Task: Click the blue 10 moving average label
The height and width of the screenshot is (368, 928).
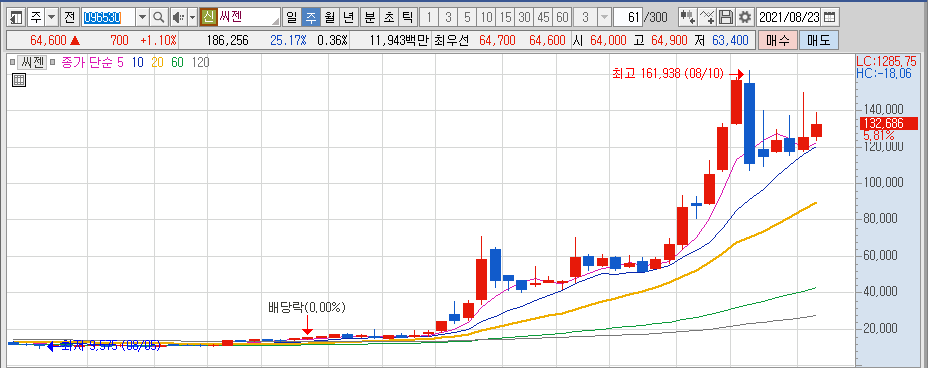Action: pos(137,62)
